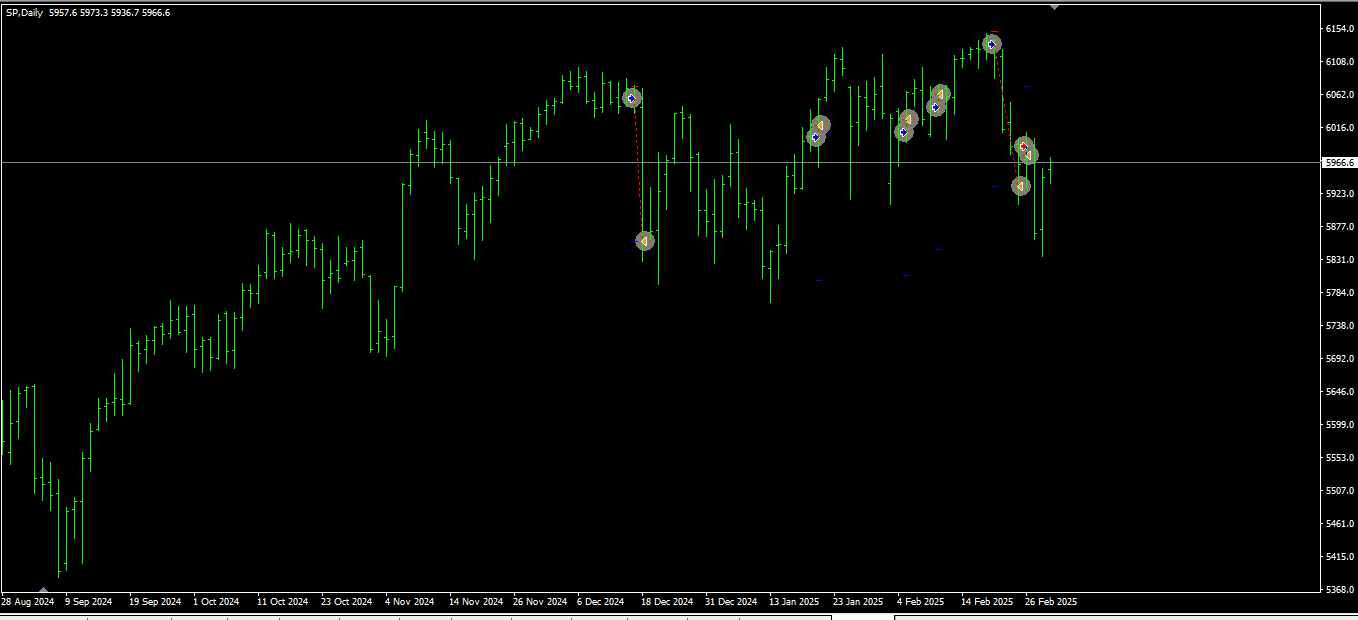This screenshot has height=620, width=1358.
Task: Click the blue entry arrow around 10 Feb 2025
Action: [935, 106]
